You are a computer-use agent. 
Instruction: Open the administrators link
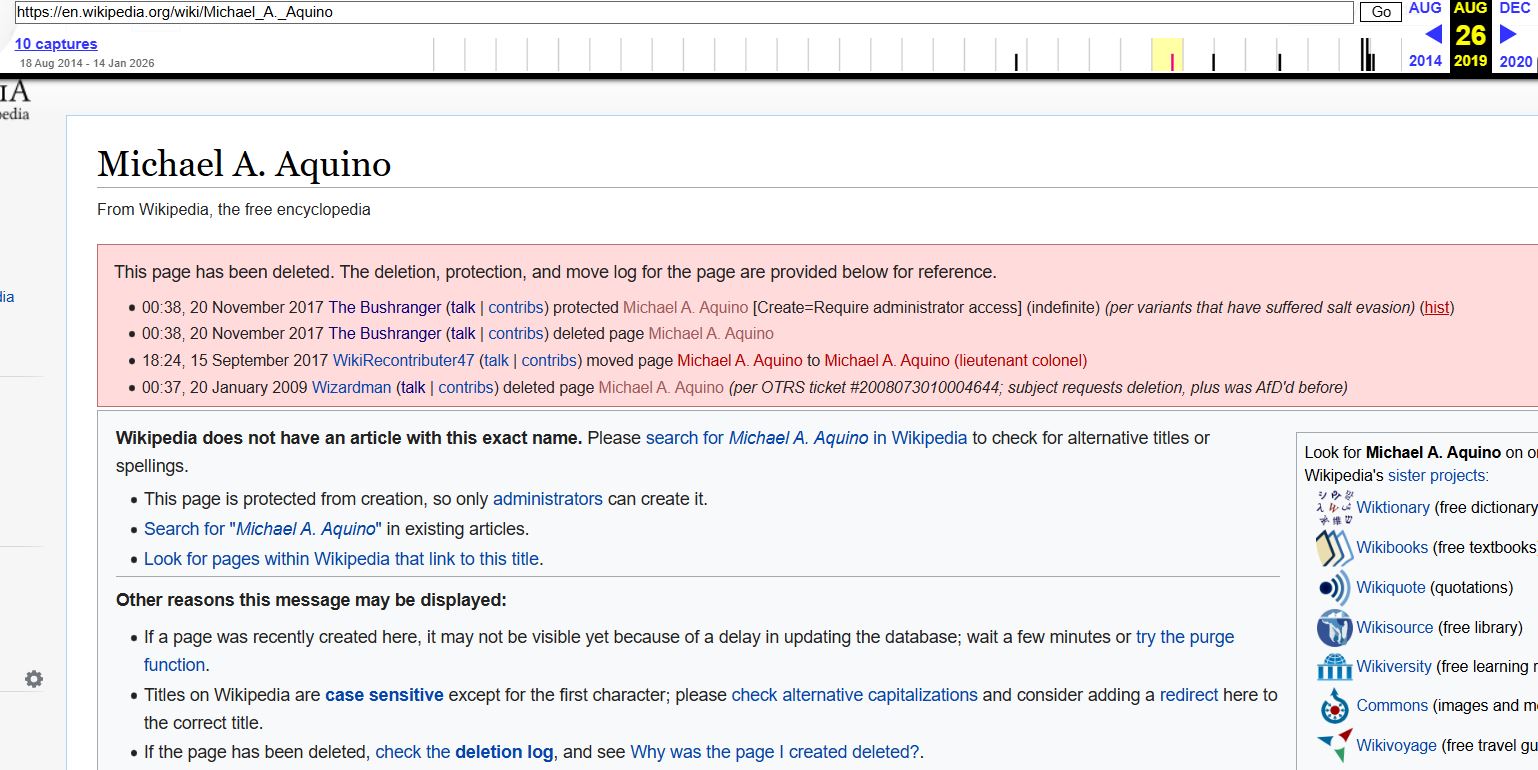coord(548,499)
